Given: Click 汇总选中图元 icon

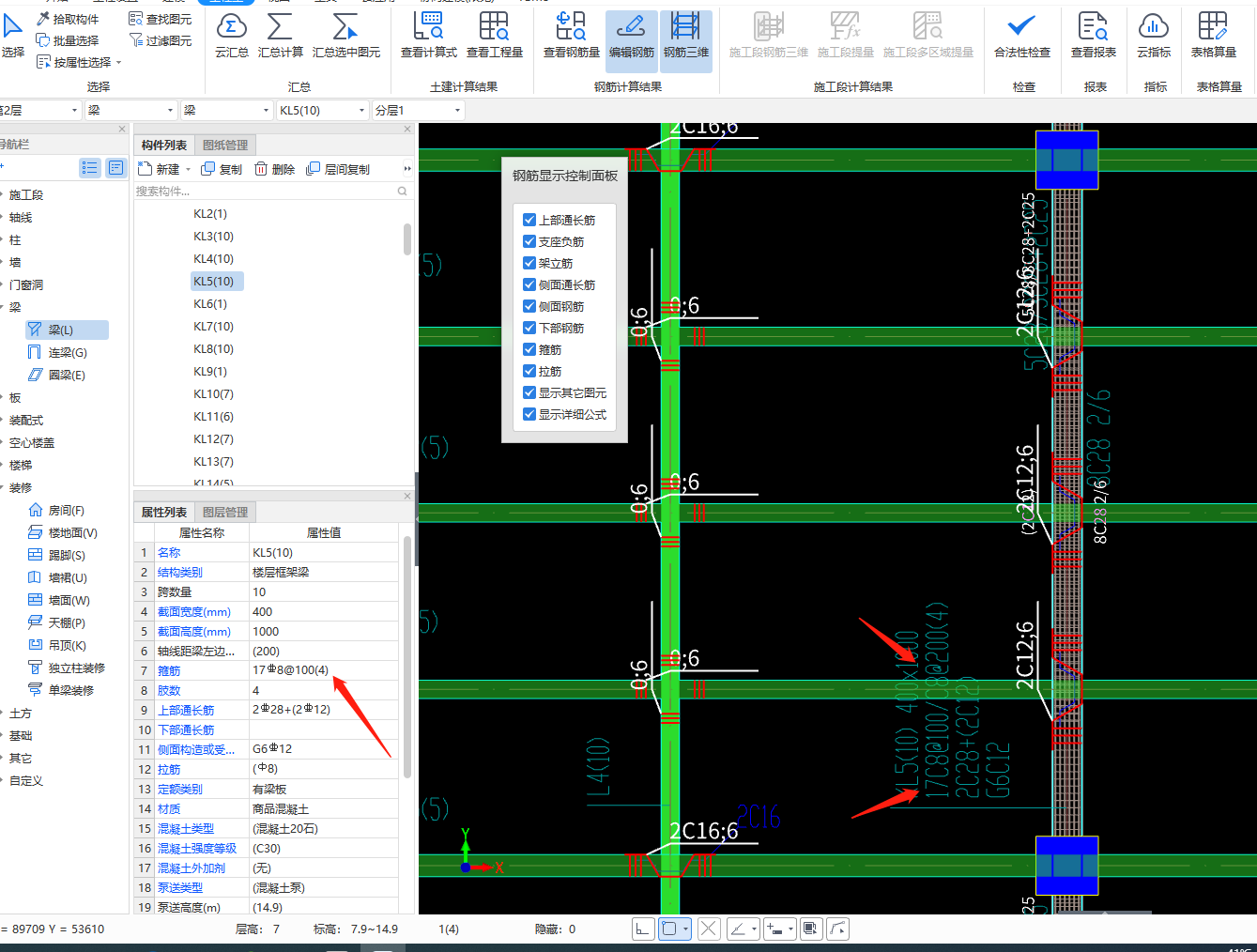Looking at the screenshot, I should 346,35.
